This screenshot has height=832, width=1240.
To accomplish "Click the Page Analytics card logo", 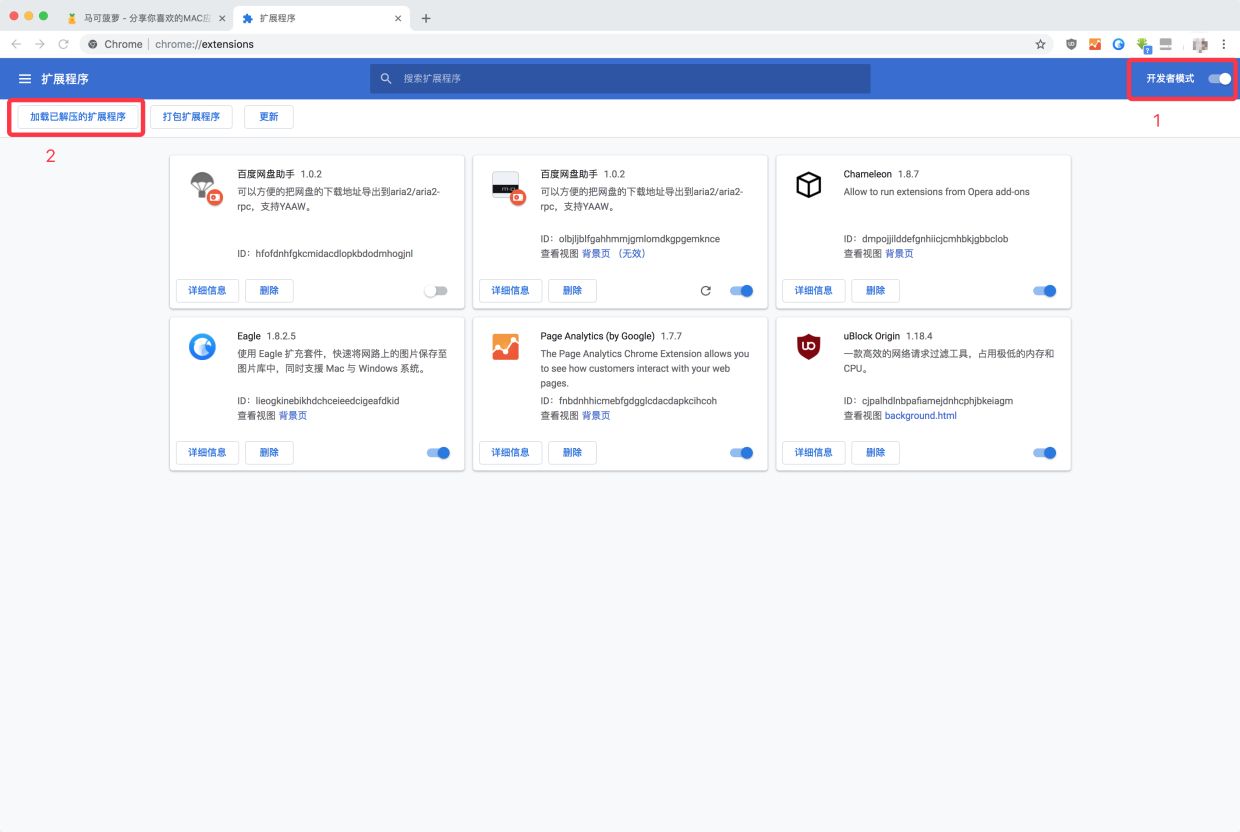I will (x=505, y=347).
